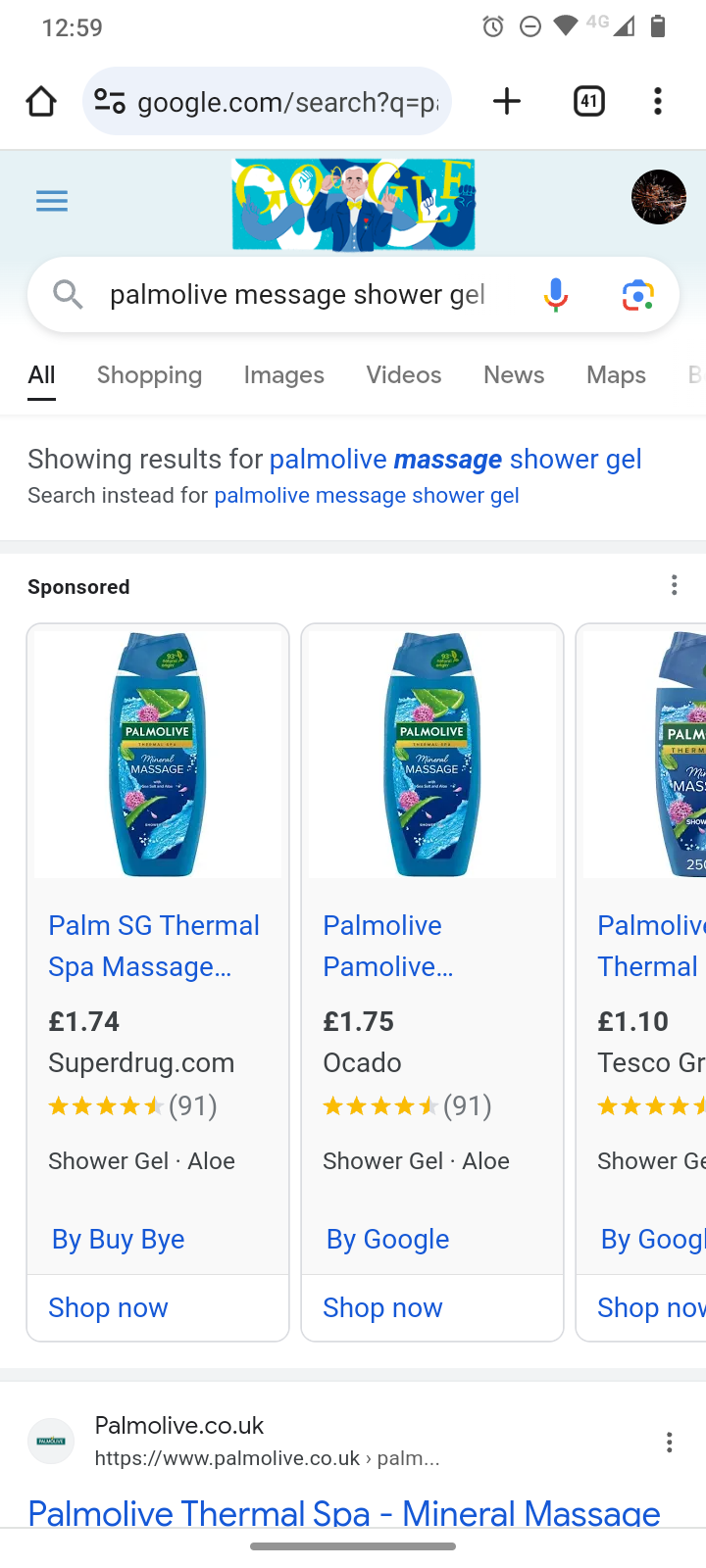This screenshot has width=706, height=1568.
Task: Open Sponsored section three-dot options
Action: (674, 586)
